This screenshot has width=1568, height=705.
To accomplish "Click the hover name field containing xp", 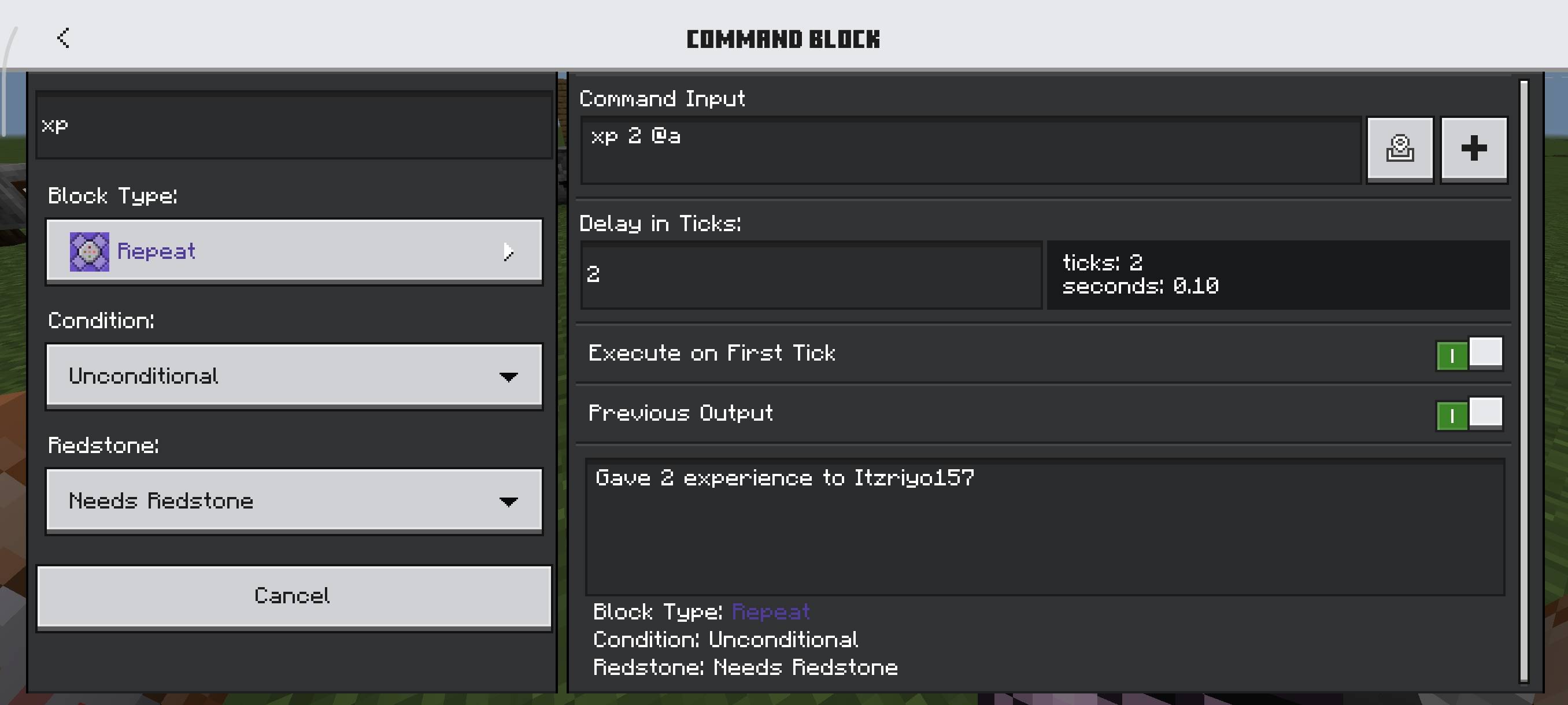I will tap(292, 126).
